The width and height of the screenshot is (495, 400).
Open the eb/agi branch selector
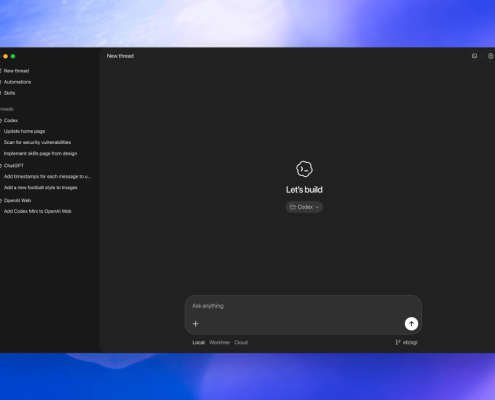pos(406,342)
